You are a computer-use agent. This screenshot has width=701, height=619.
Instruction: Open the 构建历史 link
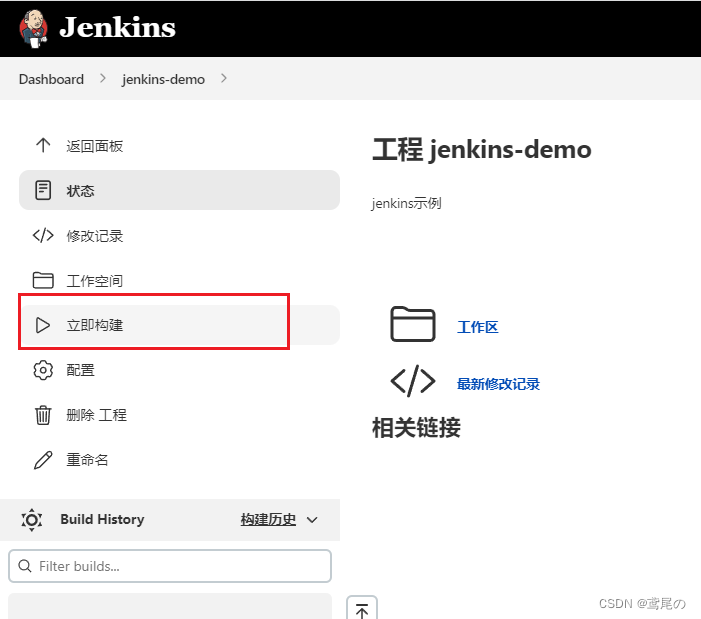click(268, 519)
